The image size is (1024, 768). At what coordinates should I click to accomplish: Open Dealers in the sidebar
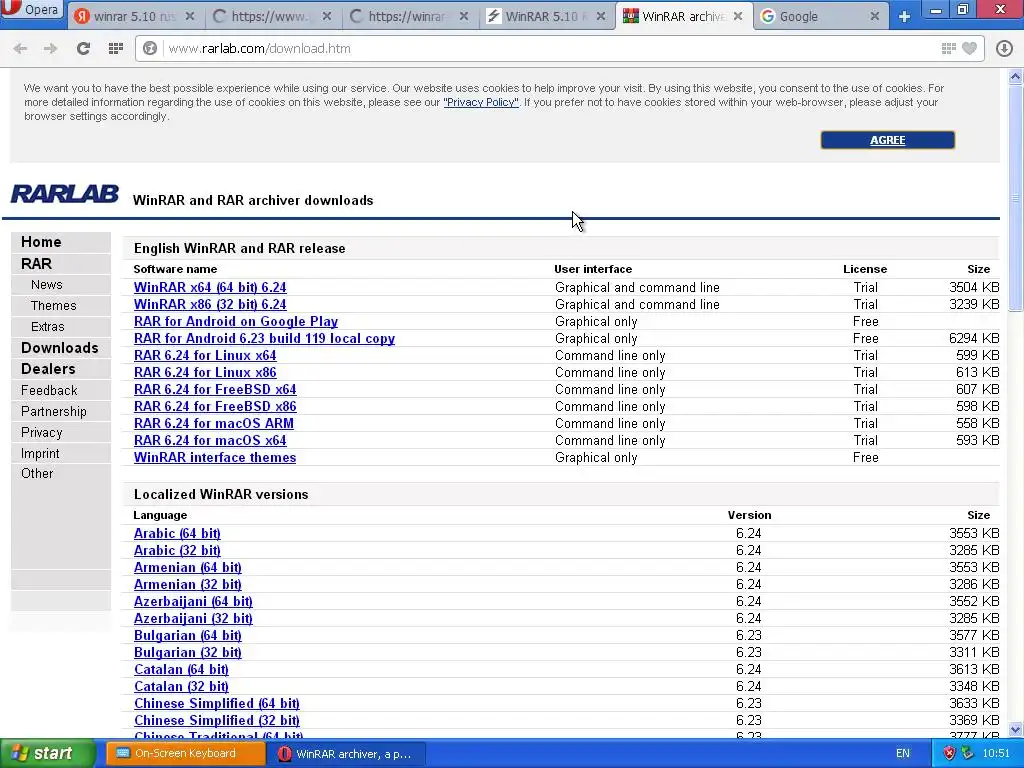click(x=48, y=369)
